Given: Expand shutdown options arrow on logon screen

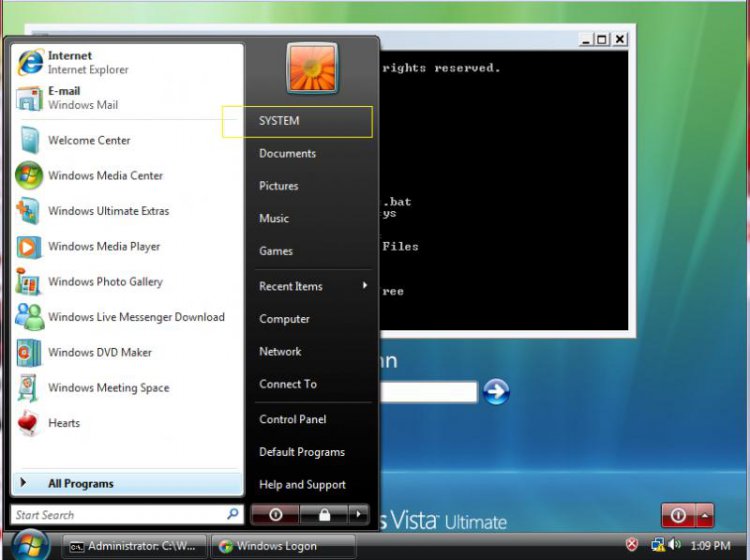Looking at the screenshot, I should tap(705, 516).
